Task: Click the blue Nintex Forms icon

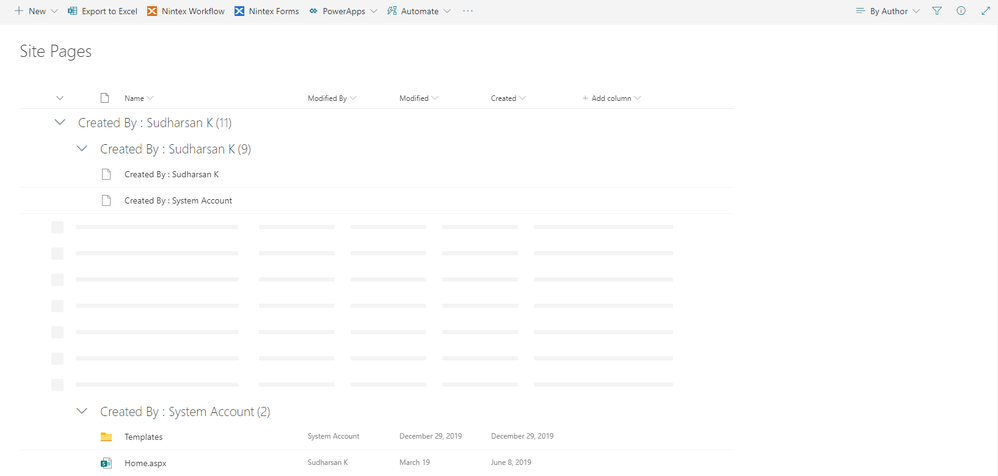Action: (239, 11)
